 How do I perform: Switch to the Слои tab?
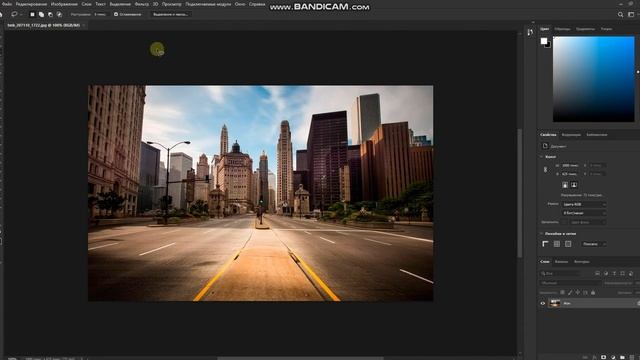tap(545, 262)
